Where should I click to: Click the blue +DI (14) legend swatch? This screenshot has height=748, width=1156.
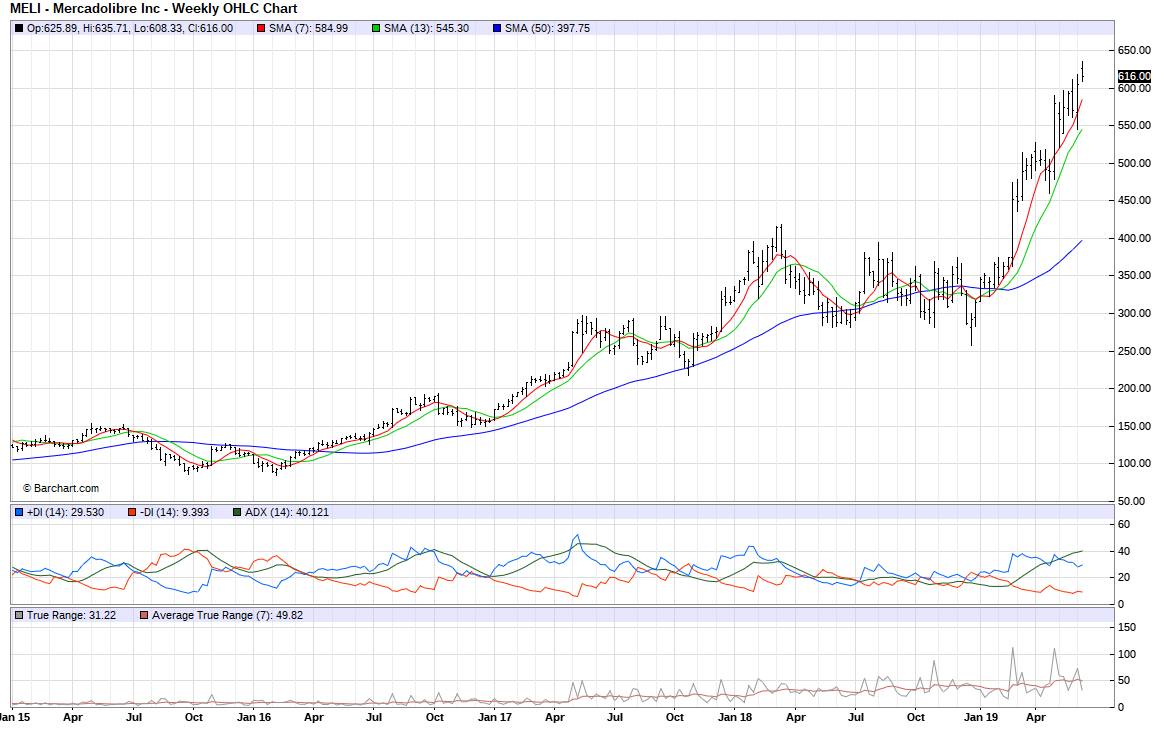point(20,512)
